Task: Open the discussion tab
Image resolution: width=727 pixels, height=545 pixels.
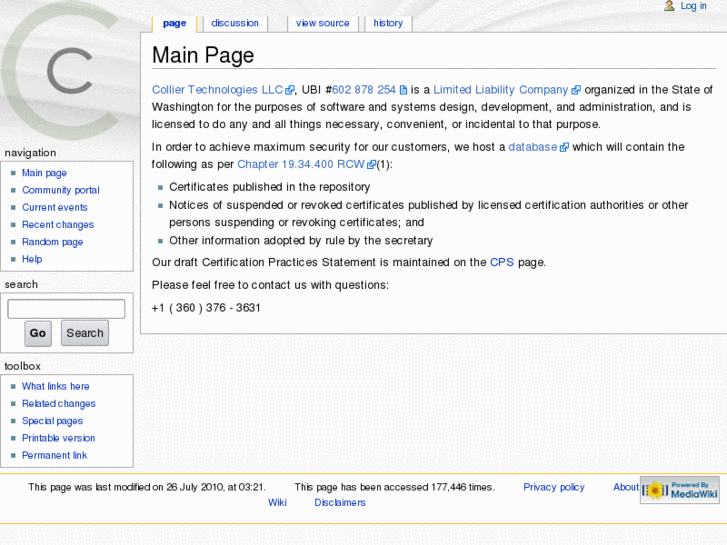Action: [235, 23]
